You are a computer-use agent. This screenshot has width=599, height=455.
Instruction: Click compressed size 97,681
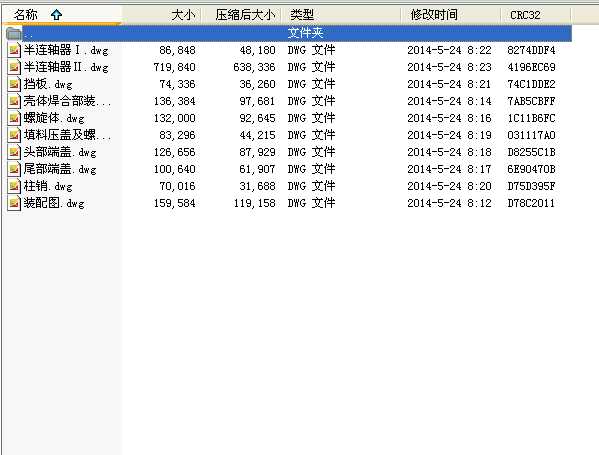point(257,101)
